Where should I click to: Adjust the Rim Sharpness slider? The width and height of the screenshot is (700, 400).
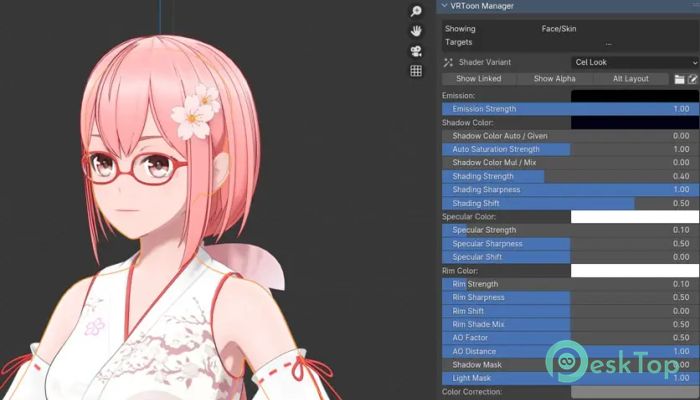pyautogui.click(x=571, y=297)
